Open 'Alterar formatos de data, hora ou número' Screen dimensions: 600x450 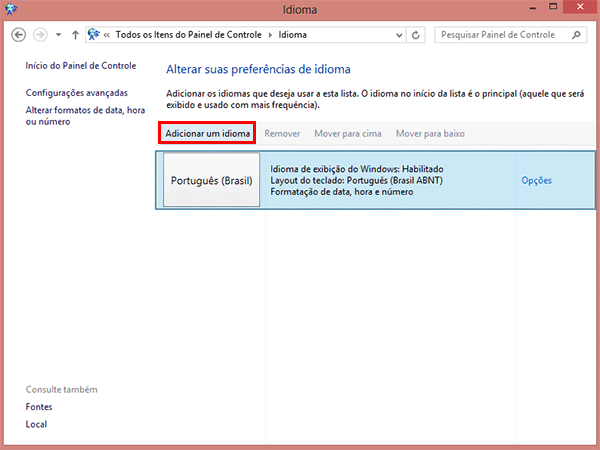[x=85, y=116]
